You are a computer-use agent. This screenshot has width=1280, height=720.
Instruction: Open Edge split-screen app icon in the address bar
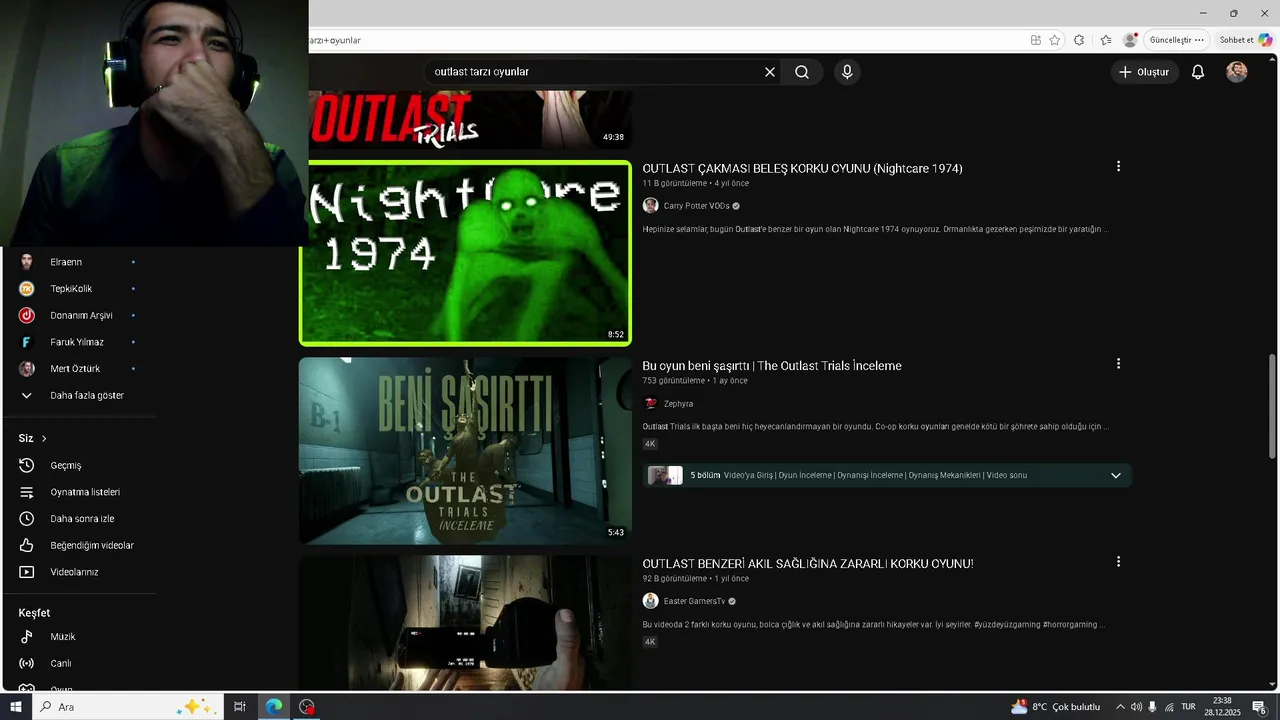point(1036,40)
